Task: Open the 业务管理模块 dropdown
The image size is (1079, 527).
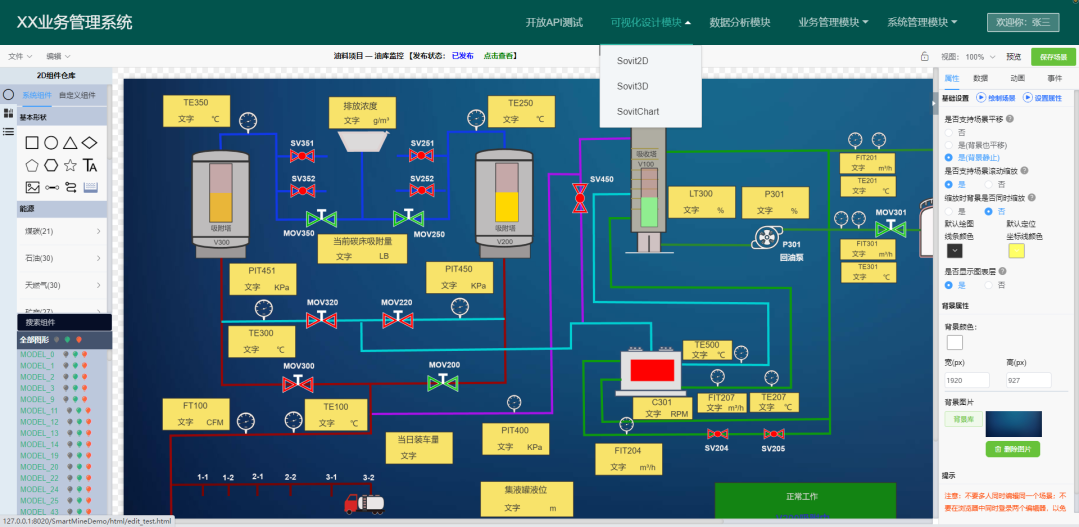Action: click(x=833, y=22)
